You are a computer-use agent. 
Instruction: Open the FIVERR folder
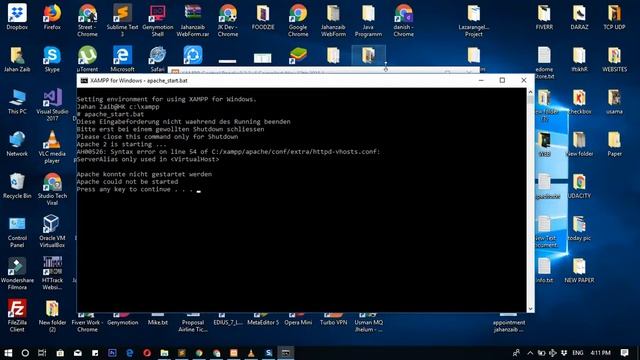pos(544,17)
